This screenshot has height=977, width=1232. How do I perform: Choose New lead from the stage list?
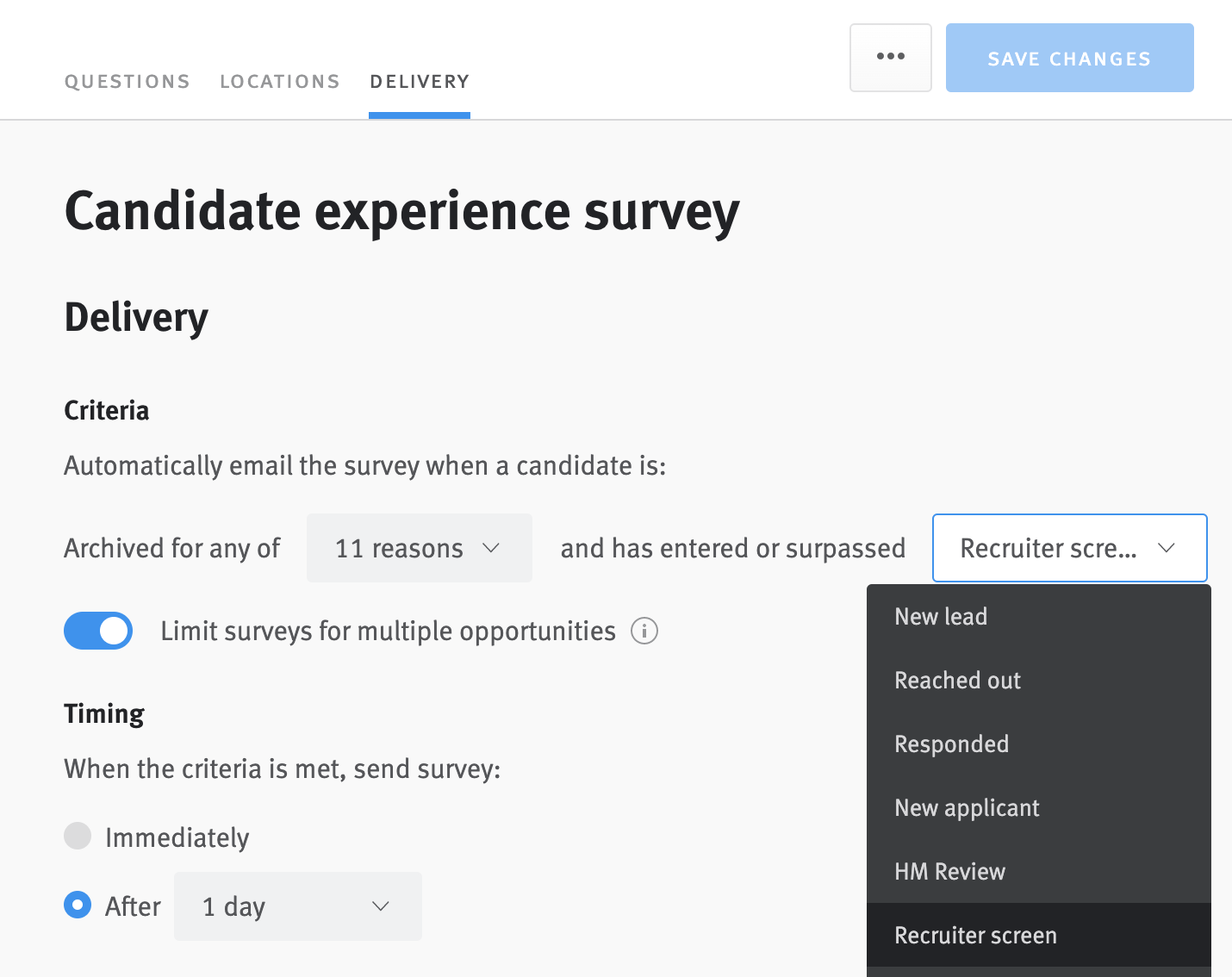click(x=941, y=617)
